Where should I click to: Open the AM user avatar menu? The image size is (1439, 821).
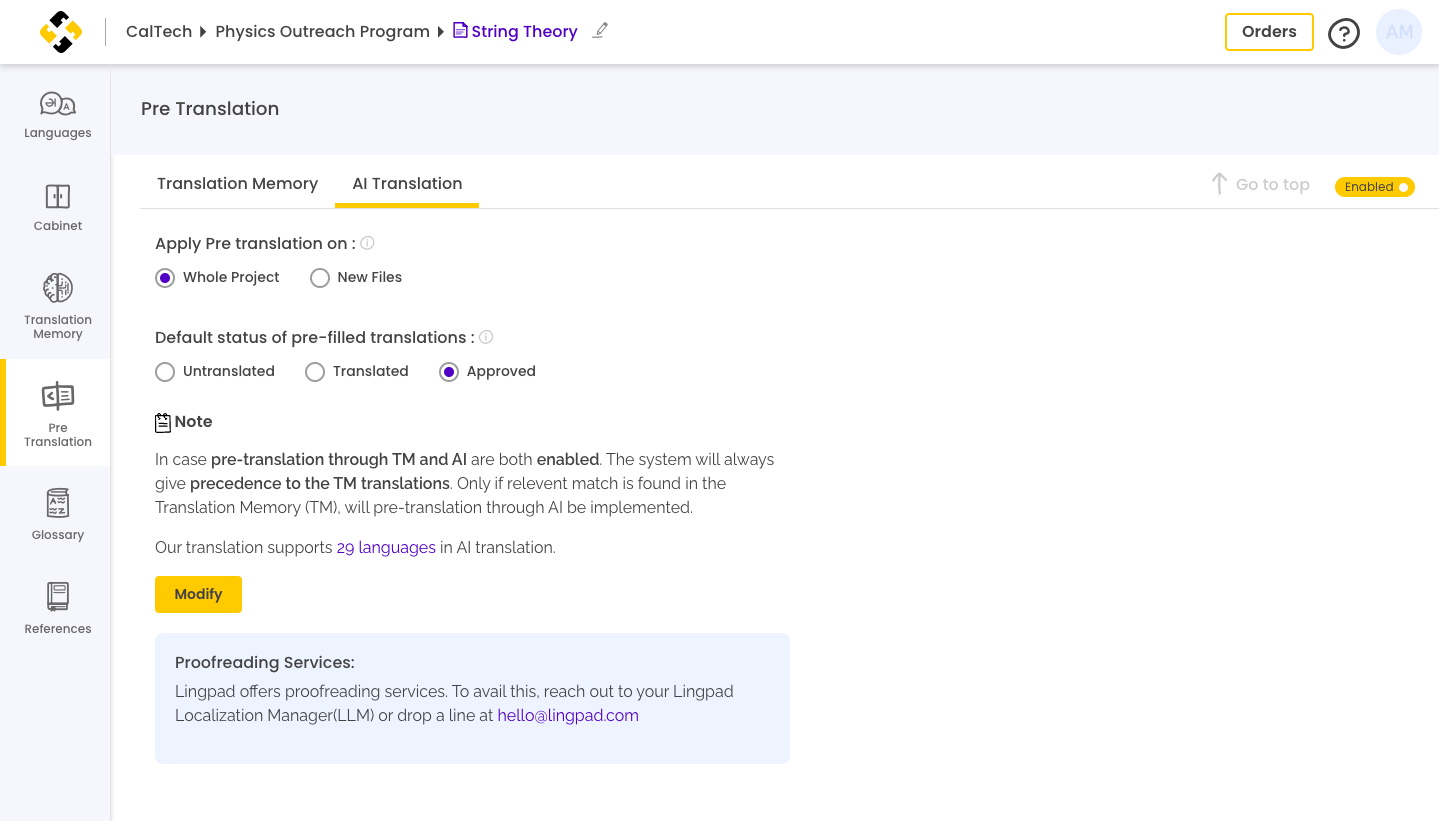coord(1399,32)
